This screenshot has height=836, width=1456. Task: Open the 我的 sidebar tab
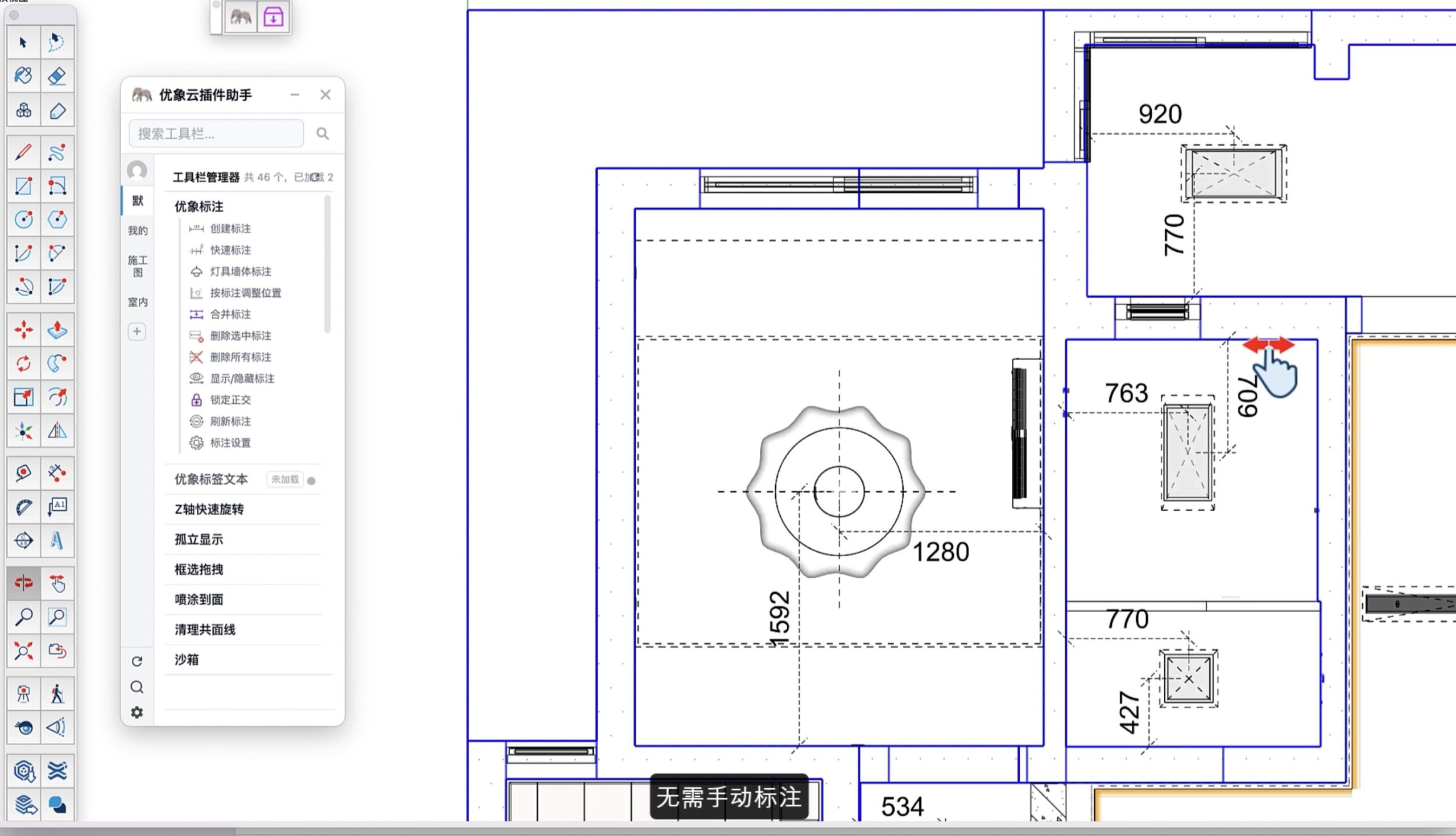click(137, 230)
